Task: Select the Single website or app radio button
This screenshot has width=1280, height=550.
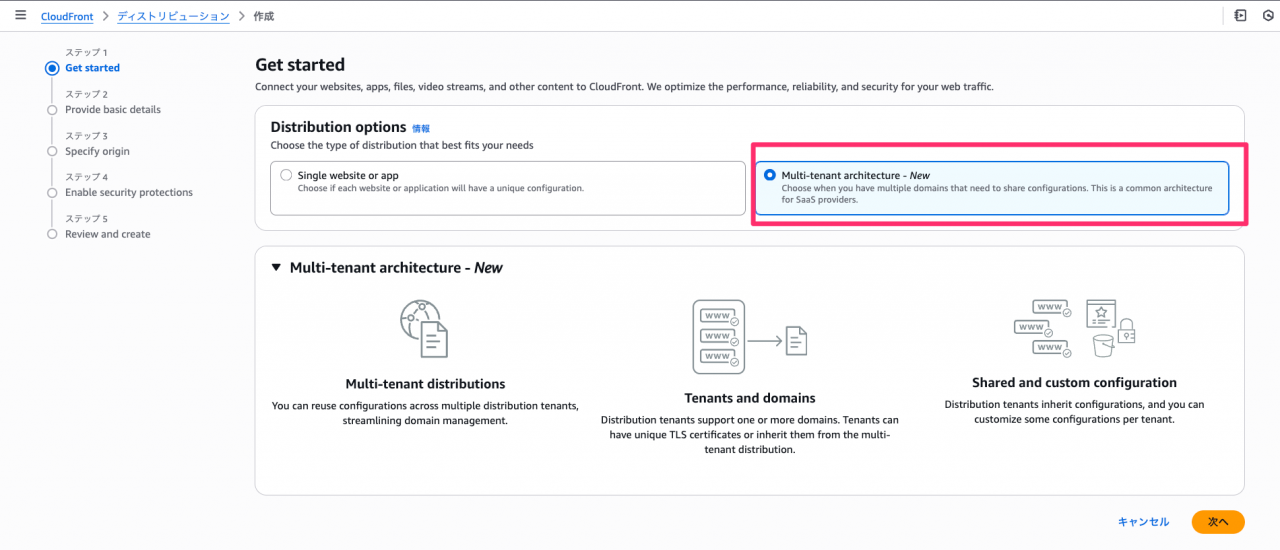Action: coord(286,175)
